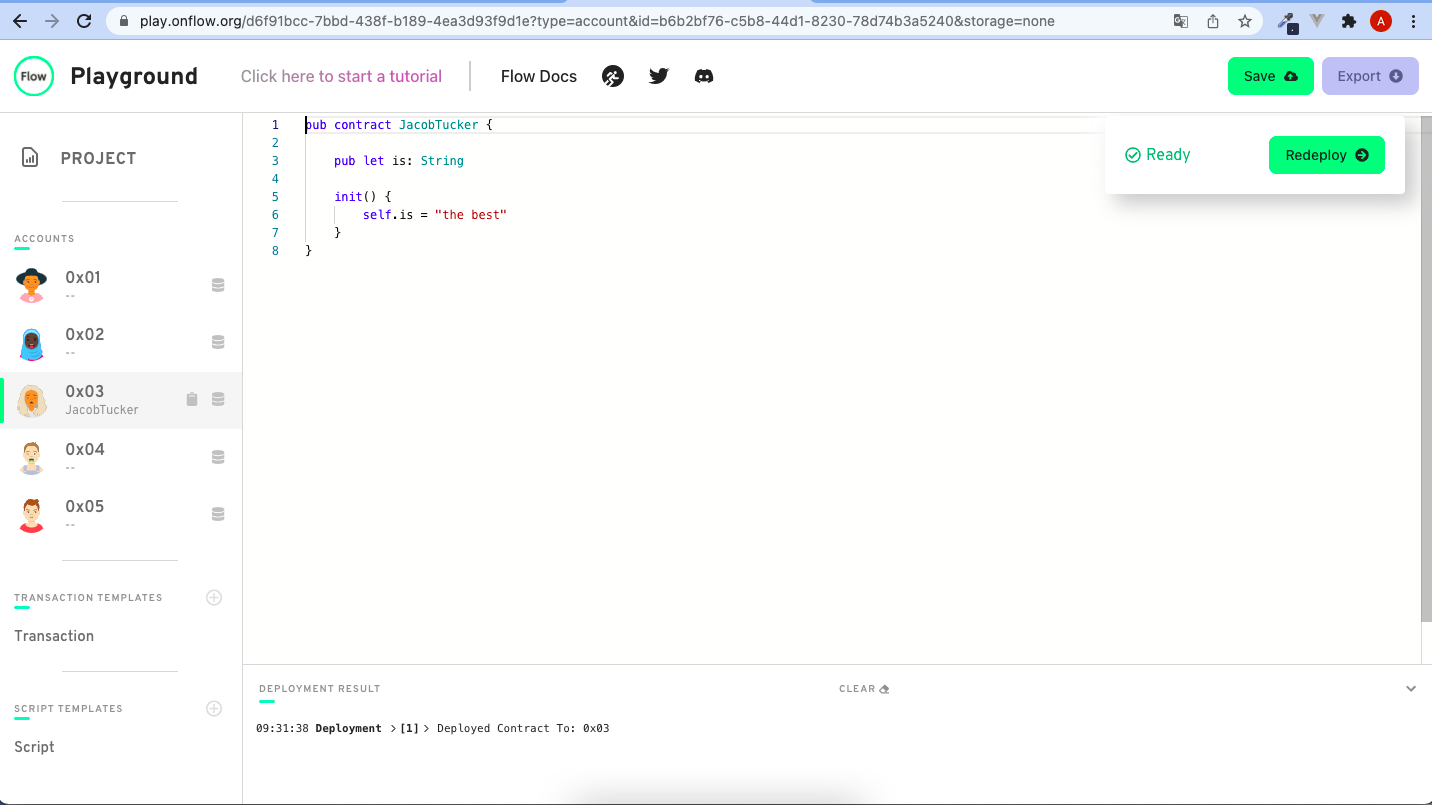Open storage database icon for account 0x01
The image size is (1432, 805).
pos(218,284)
